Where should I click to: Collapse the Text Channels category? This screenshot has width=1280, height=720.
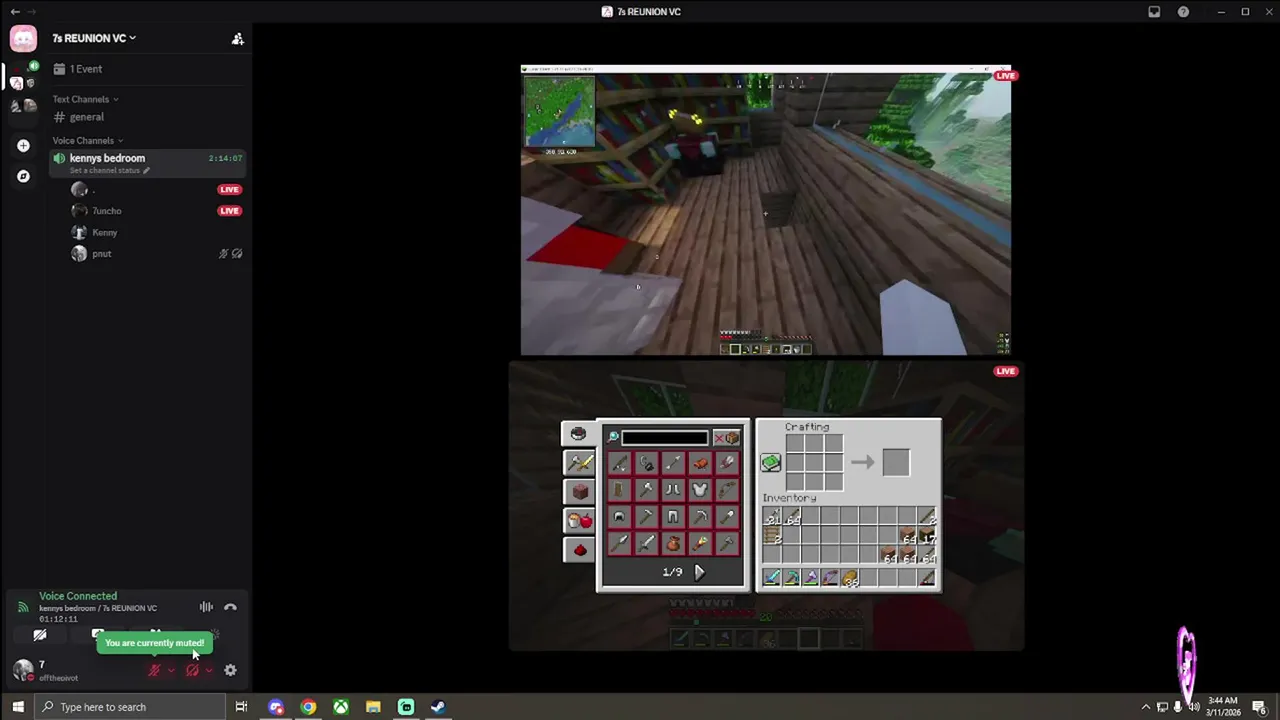(x=85, y=99)
